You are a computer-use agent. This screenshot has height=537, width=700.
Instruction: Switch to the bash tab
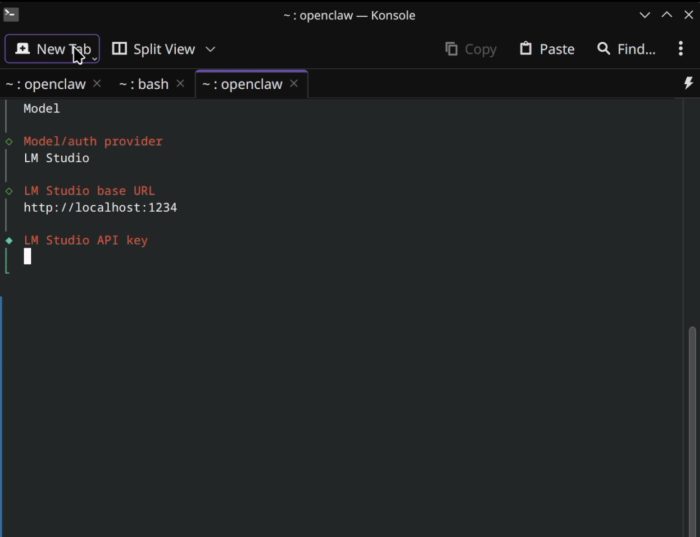tap(144, 84)
